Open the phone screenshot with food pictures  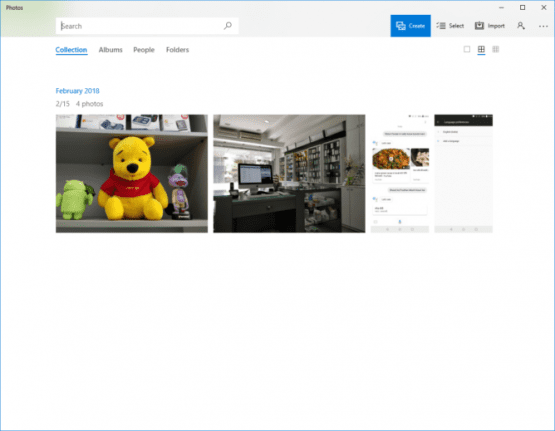(400, 173)
